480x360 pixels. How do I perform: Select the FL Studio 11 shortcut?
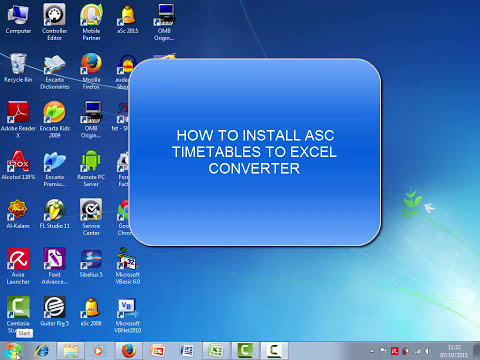coord(54,214)
